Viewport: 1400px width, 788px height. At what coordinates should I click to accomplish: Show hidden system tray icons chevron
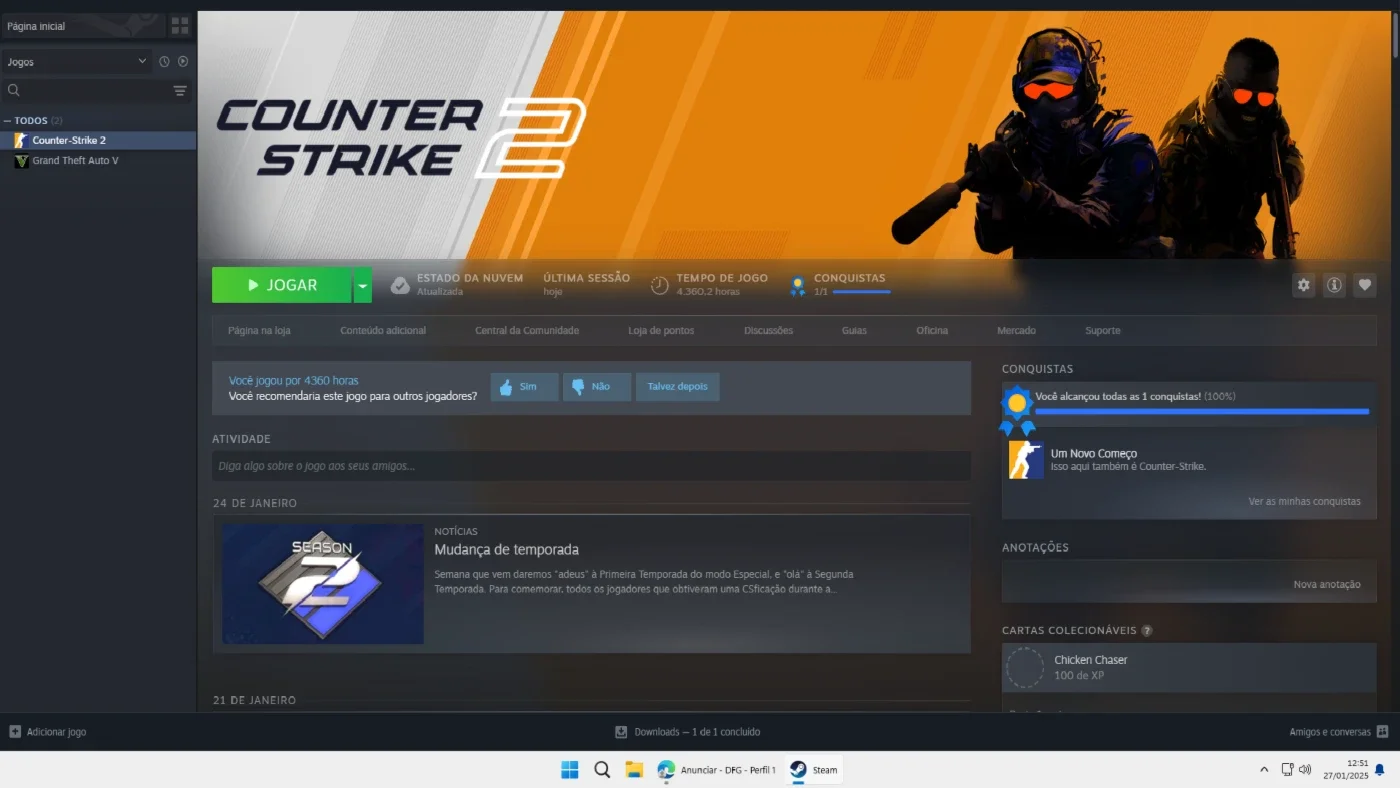point(1264,770)
